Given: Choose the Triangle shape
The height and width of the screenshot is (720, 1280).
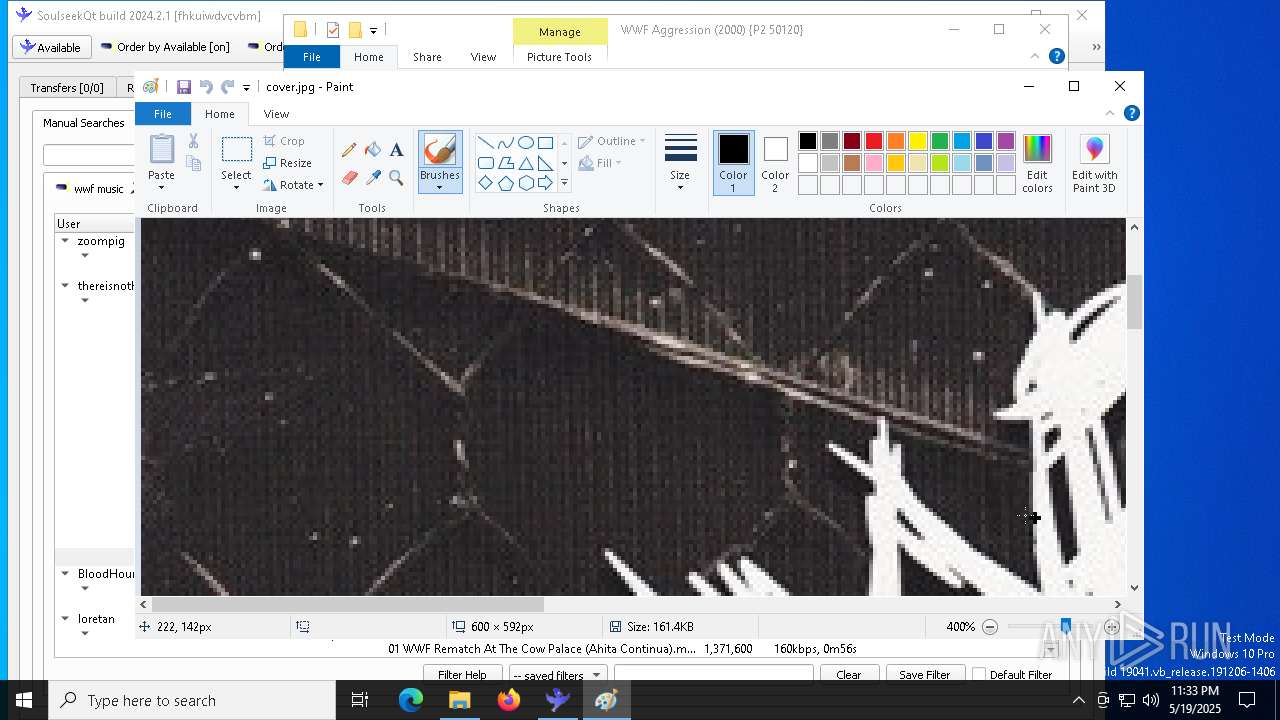Looking at the screenshot, I should point(525,163).
